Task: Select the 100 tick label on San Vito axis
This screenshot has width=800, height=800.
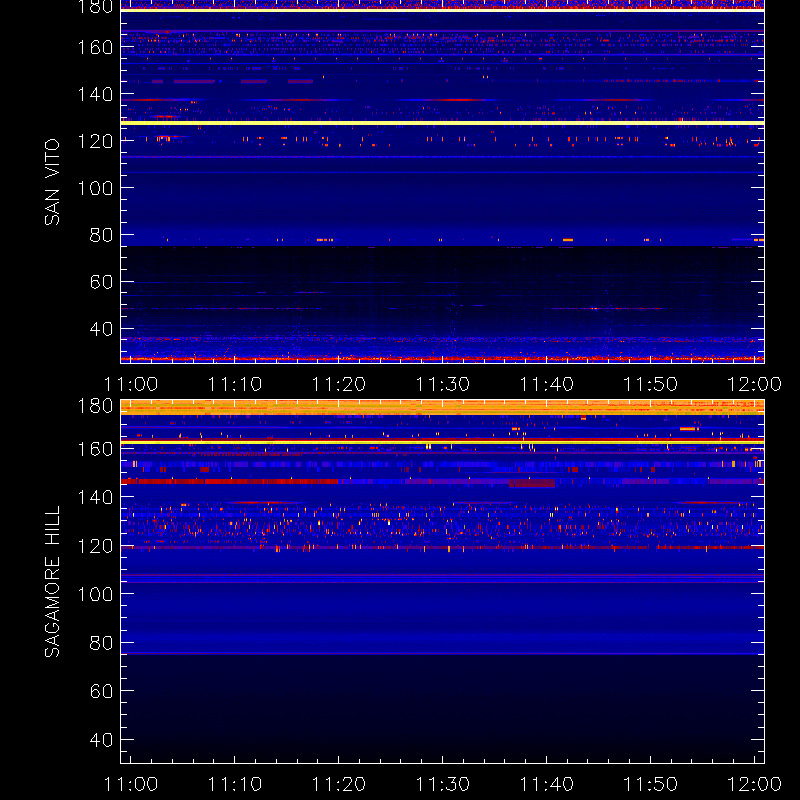Action: [x=95, y=188]
